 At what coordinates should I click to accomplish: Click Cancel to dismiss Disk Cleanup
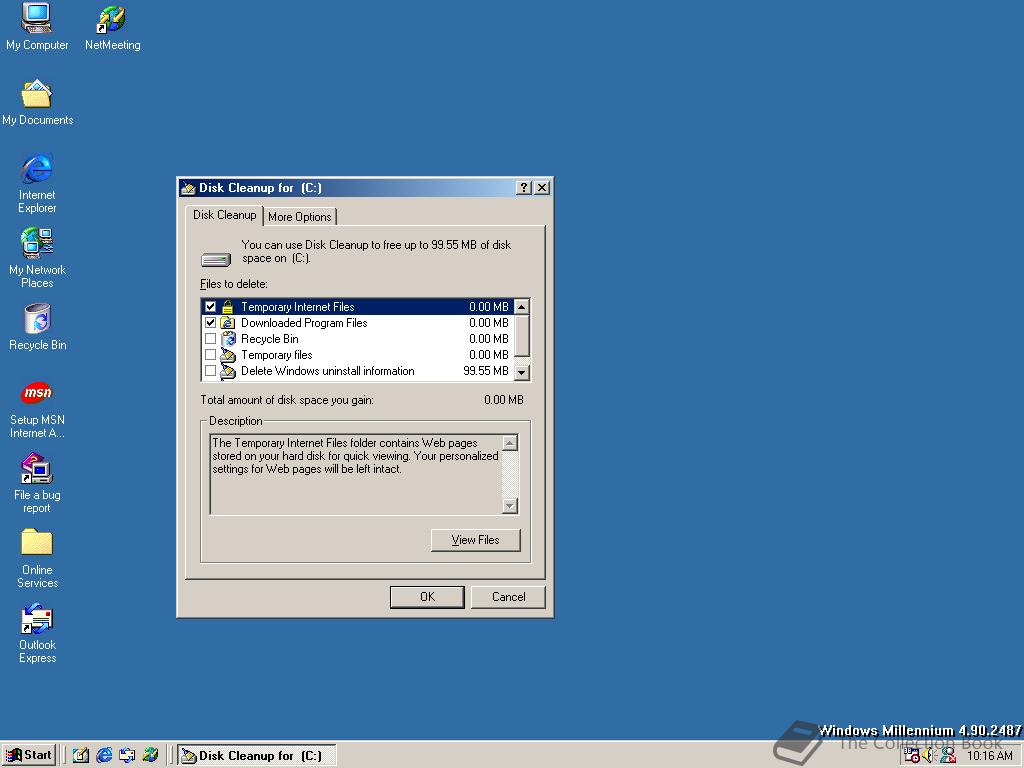click(508, 597)
